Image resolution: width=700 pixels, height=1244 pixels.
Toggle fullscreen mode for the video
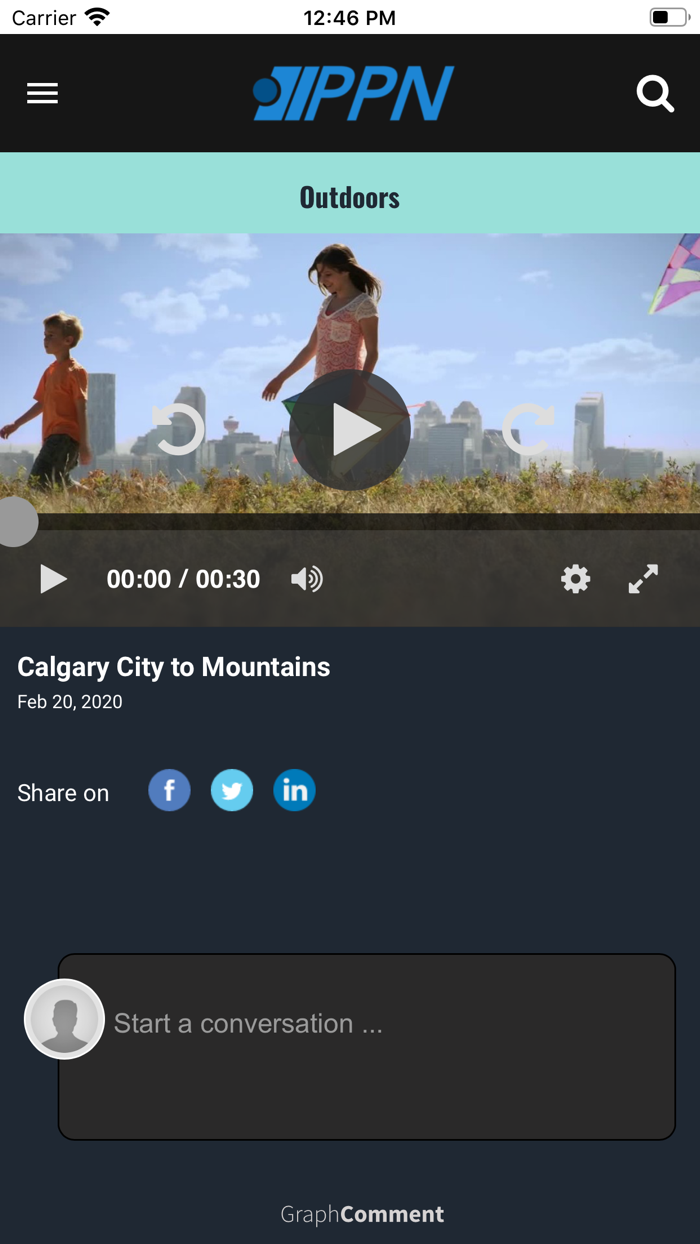click(643, 579)
